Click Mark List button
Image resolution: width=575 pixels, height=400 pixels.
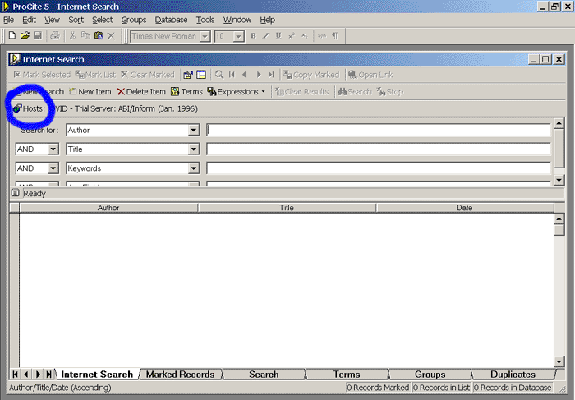[x=96, y=75]
